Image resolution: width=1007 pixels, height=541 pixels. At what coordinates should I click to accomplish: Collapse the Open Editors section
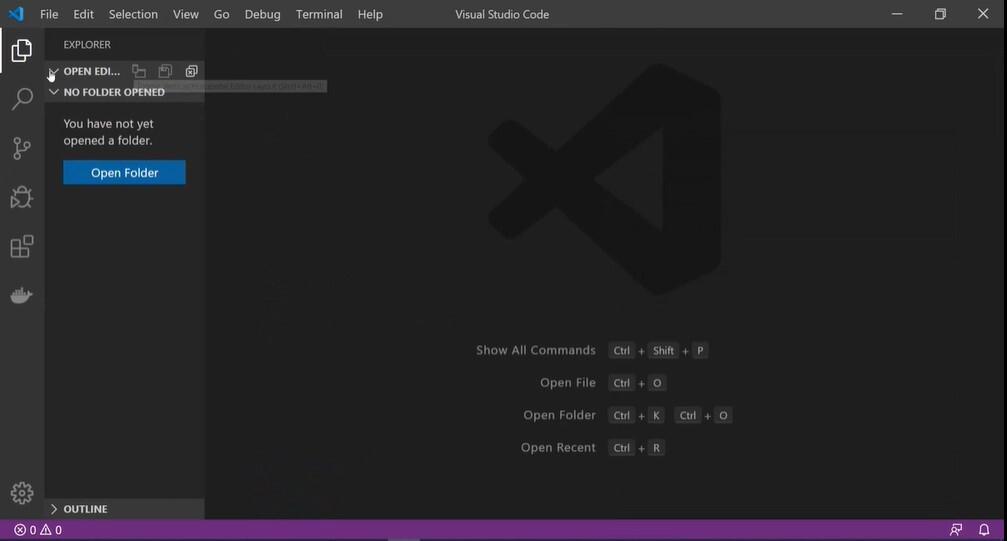point(54,71)
